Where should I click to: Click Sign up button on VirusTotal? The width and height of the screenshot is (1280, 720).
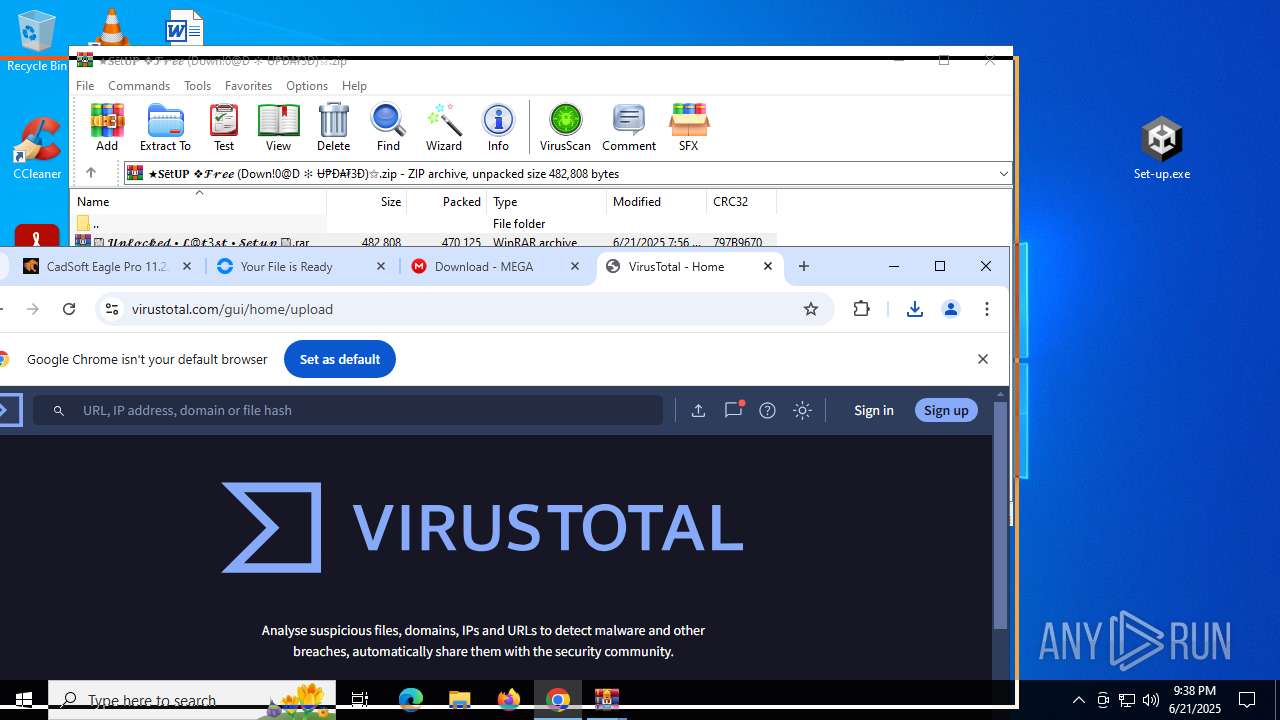point(946,410)
